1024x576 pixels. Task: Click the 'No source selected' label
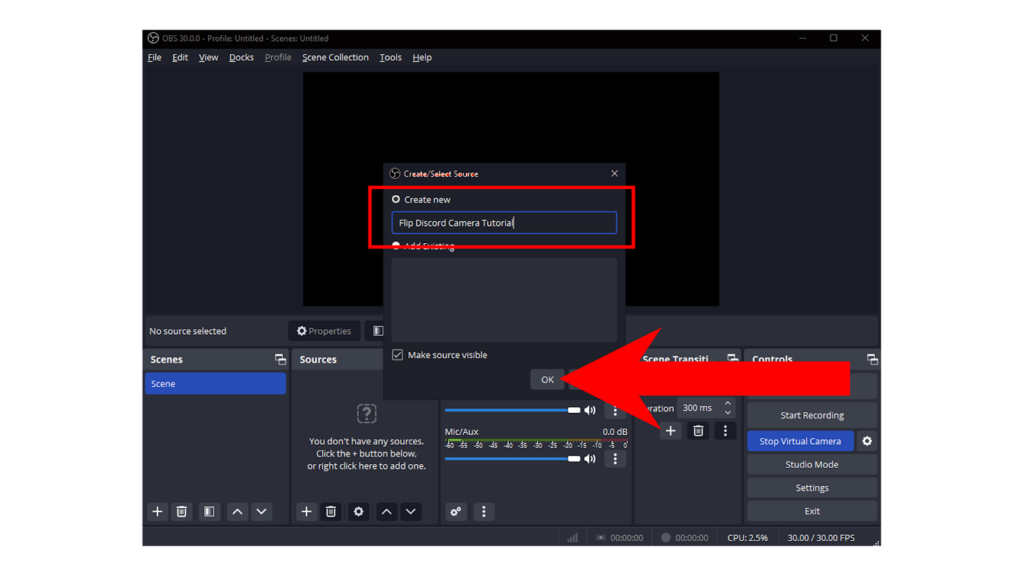click(188, 331)
